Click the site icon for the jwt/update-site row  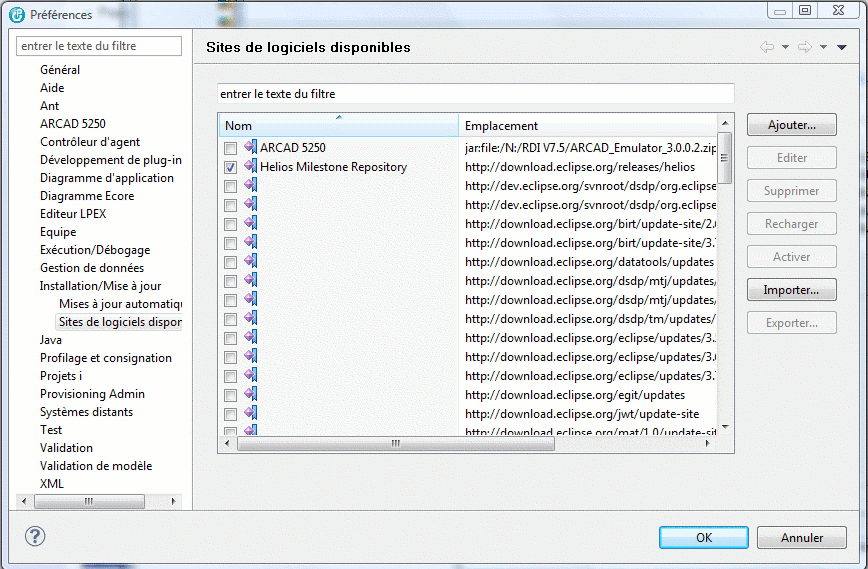coord(251,413)
